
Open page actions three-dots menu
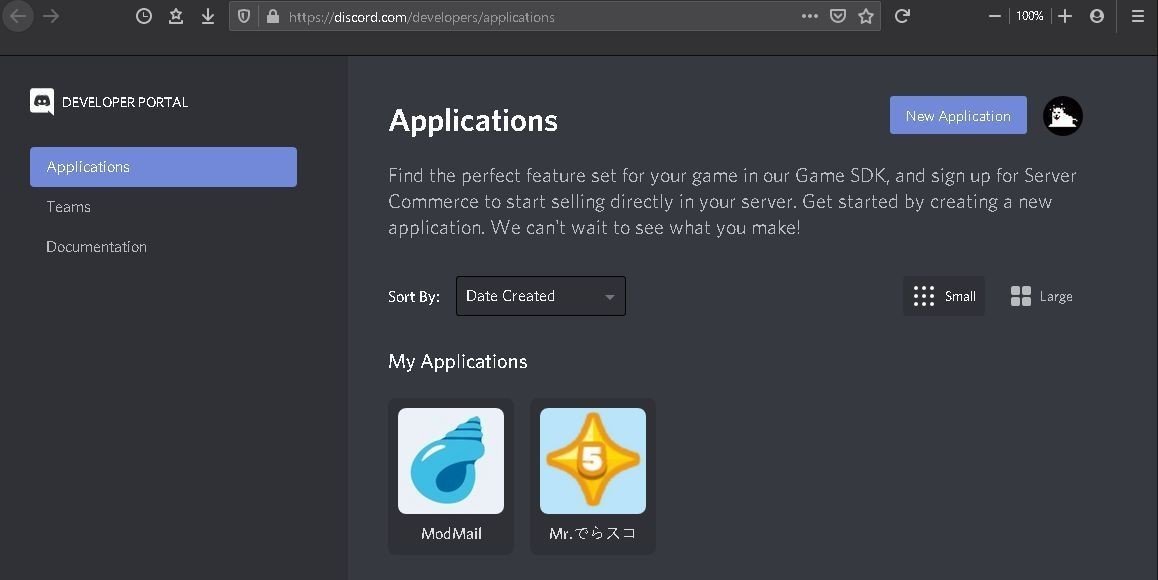(x=809, y=16)
